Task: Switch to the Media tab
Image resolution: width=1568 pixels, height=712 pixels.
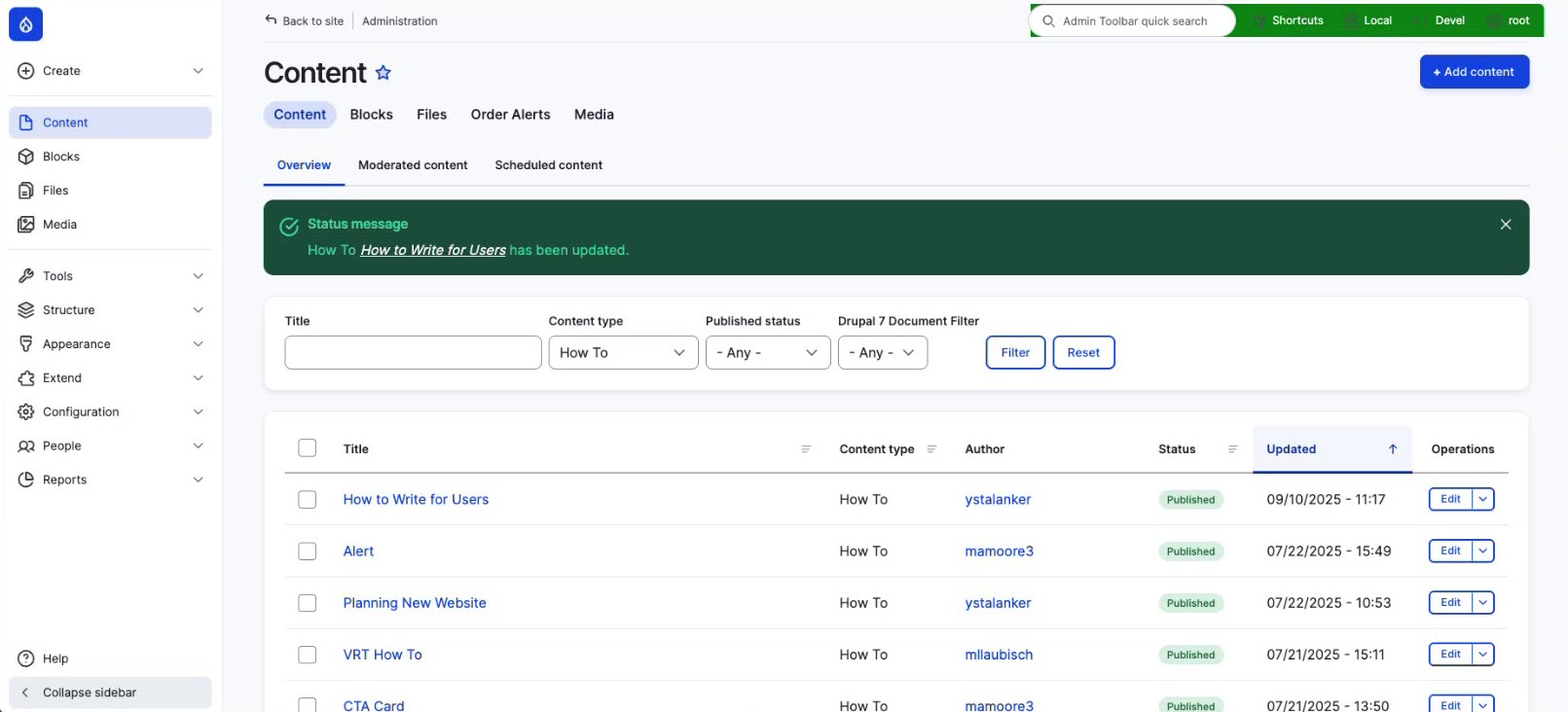Action: pos(594,115)
